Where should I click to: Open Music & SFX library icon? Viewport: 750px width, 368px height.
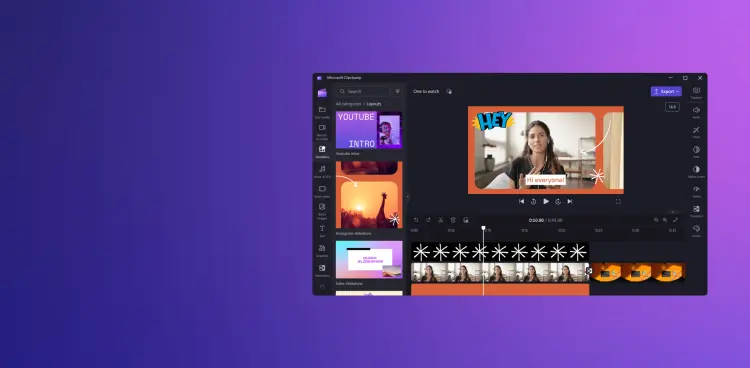pyautogui.click(x=322, y=169)
